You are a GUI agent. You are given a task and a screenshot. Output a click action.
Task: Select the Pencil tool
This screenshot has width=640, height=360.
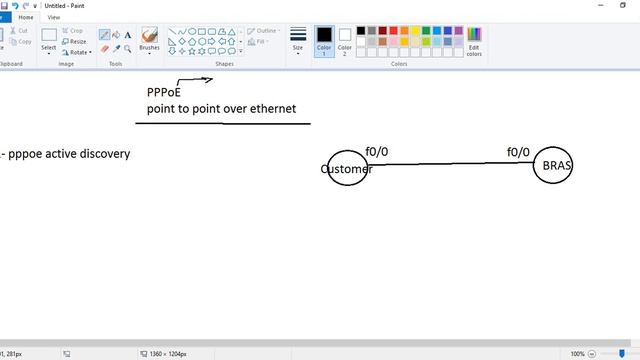[104, 35]
